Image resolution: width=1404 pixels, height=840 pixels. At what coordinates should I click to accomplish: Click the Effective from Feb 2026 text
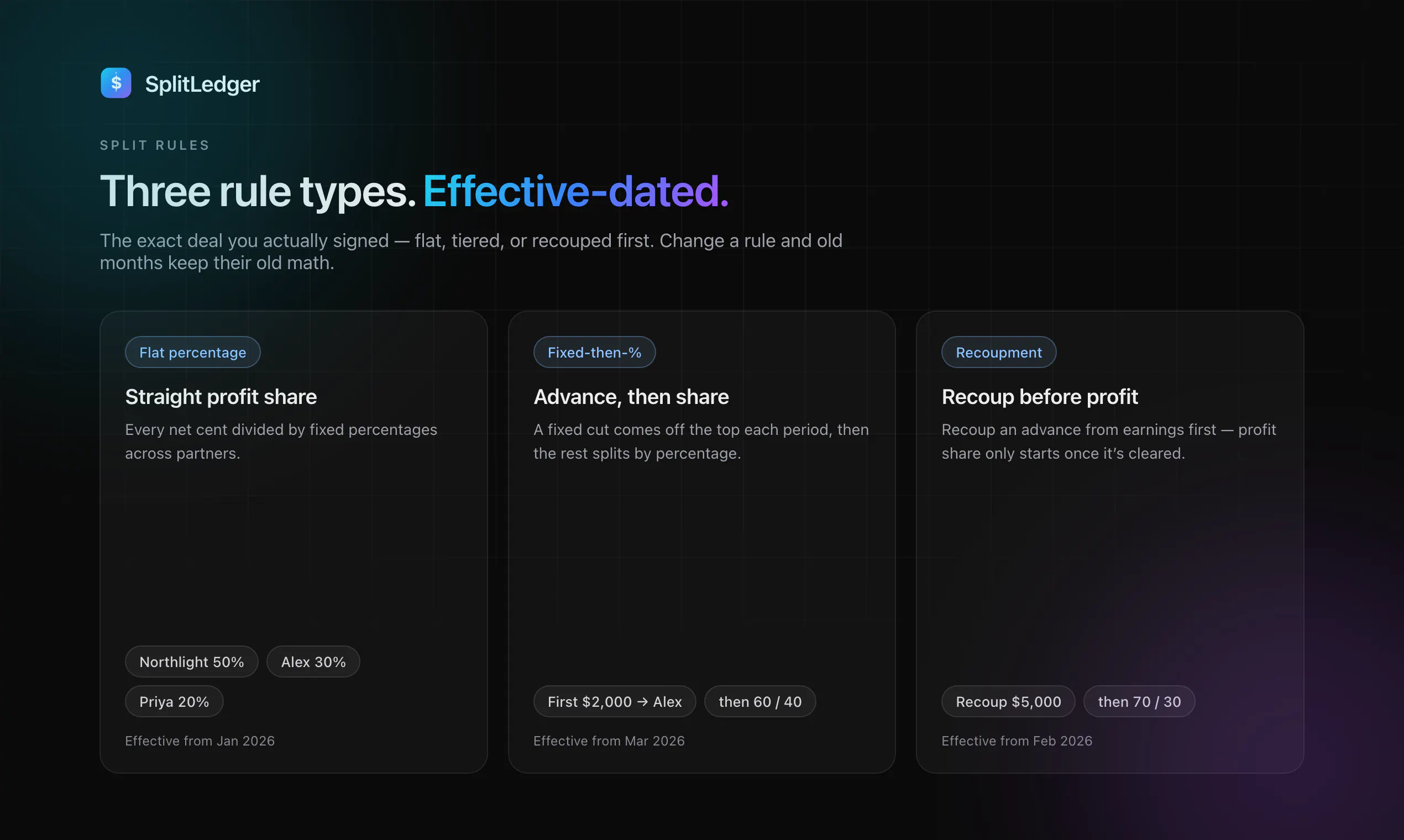pyautogui.click(x=1017, y=741)
